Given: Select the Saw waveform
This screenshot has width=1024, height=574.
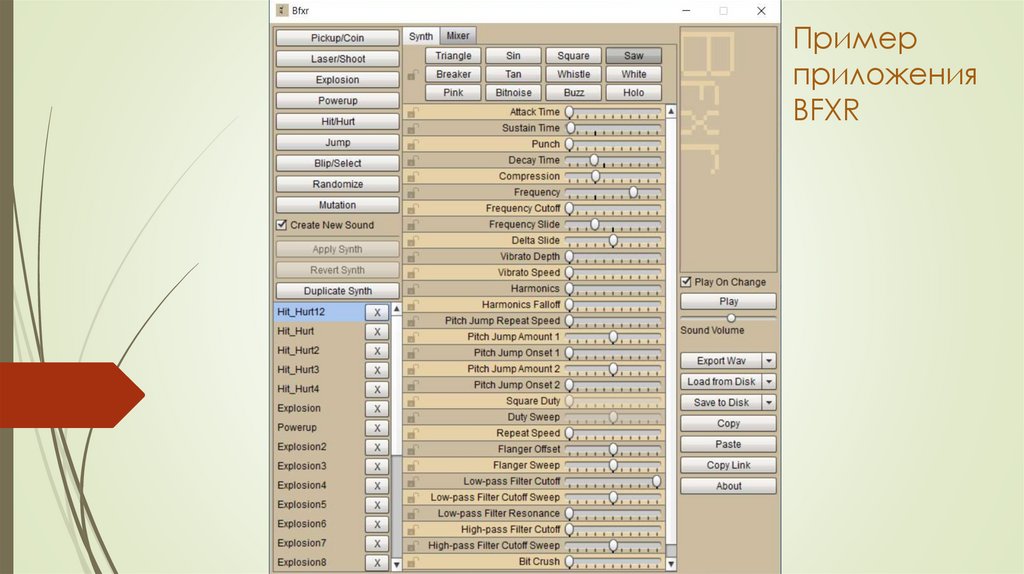Looking at the screenshot, I should pyautogui.click(x=633, y=56).
